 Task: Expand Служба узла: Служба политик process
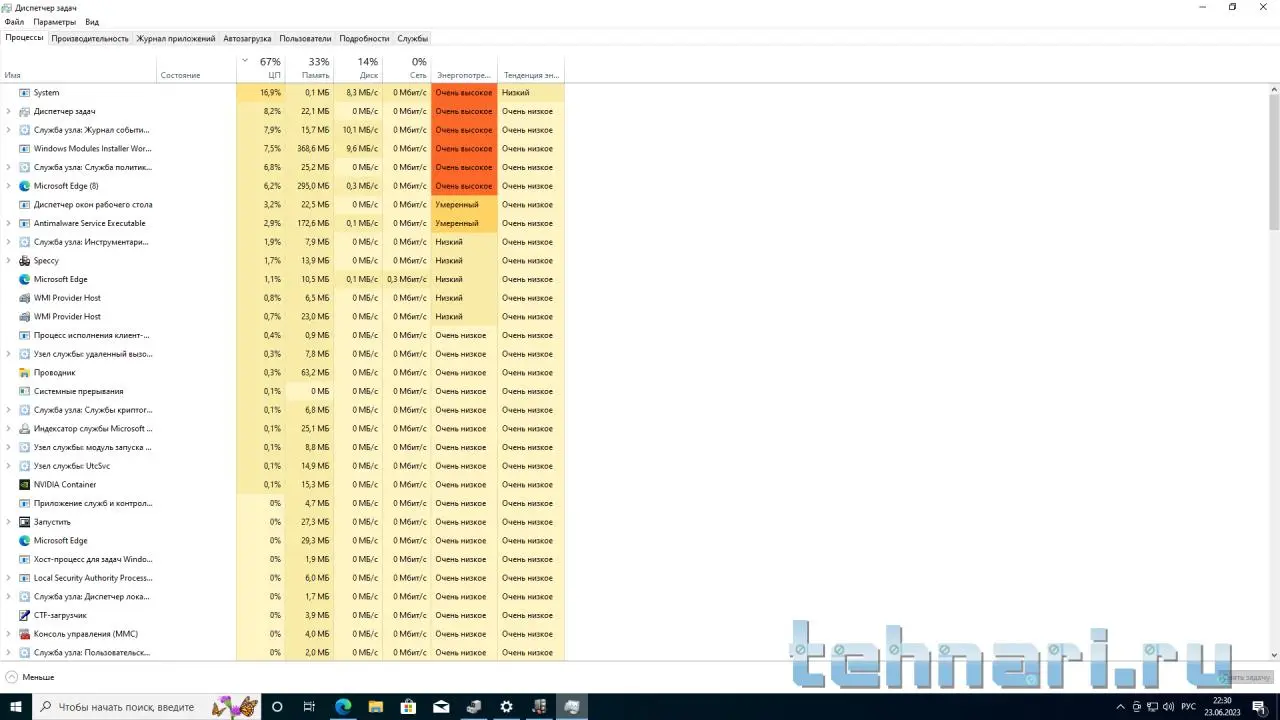(9, 167)
